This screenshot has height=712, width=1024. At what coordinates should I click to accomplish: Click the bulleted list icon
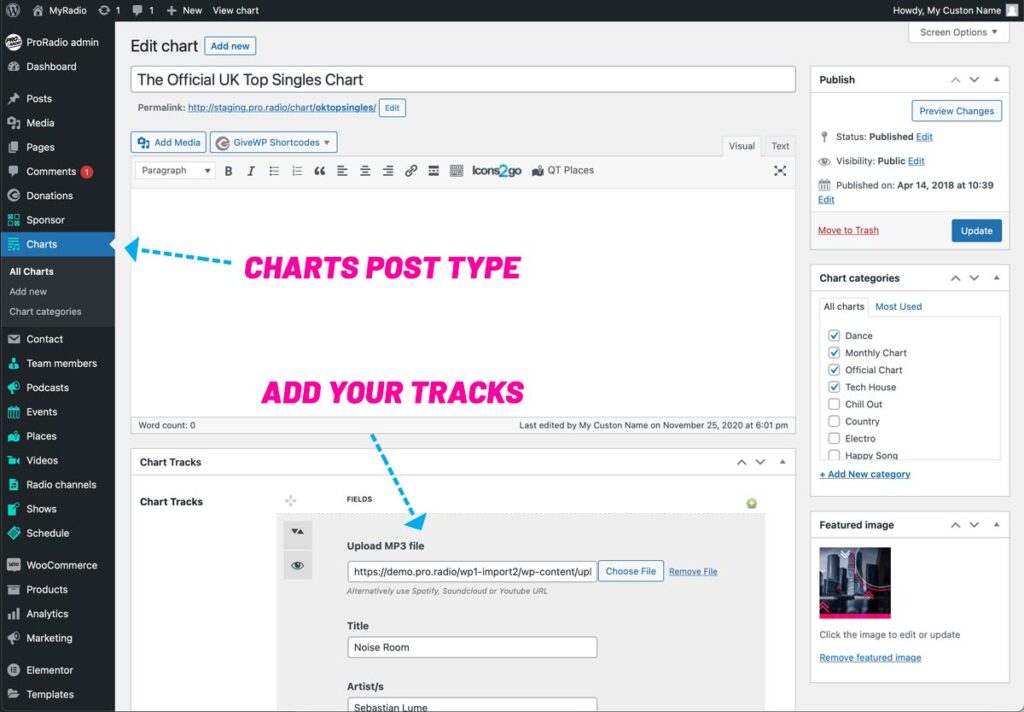[274, 171]
